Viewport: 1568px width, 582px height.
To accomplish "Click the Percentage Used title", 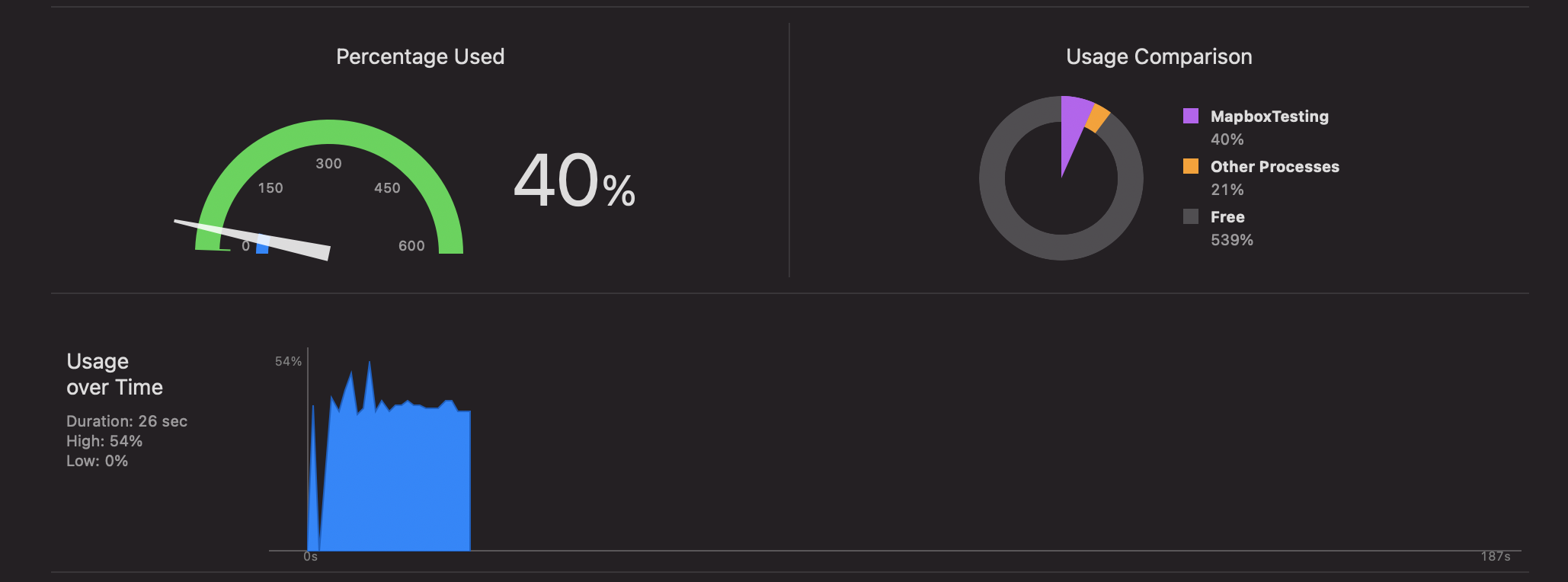I will [420, 56].
